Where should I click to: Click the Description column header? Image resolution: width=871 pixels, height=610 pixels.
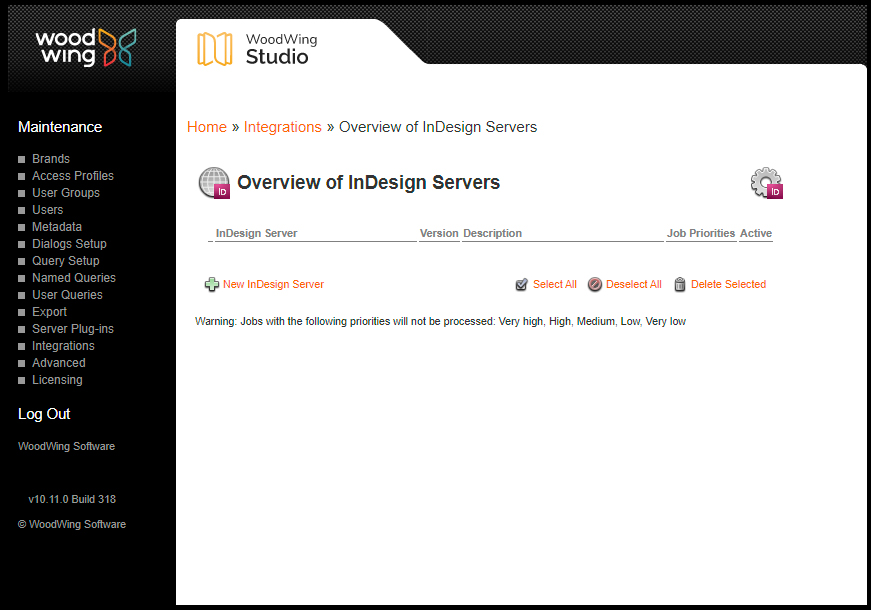tap(492, 233)
